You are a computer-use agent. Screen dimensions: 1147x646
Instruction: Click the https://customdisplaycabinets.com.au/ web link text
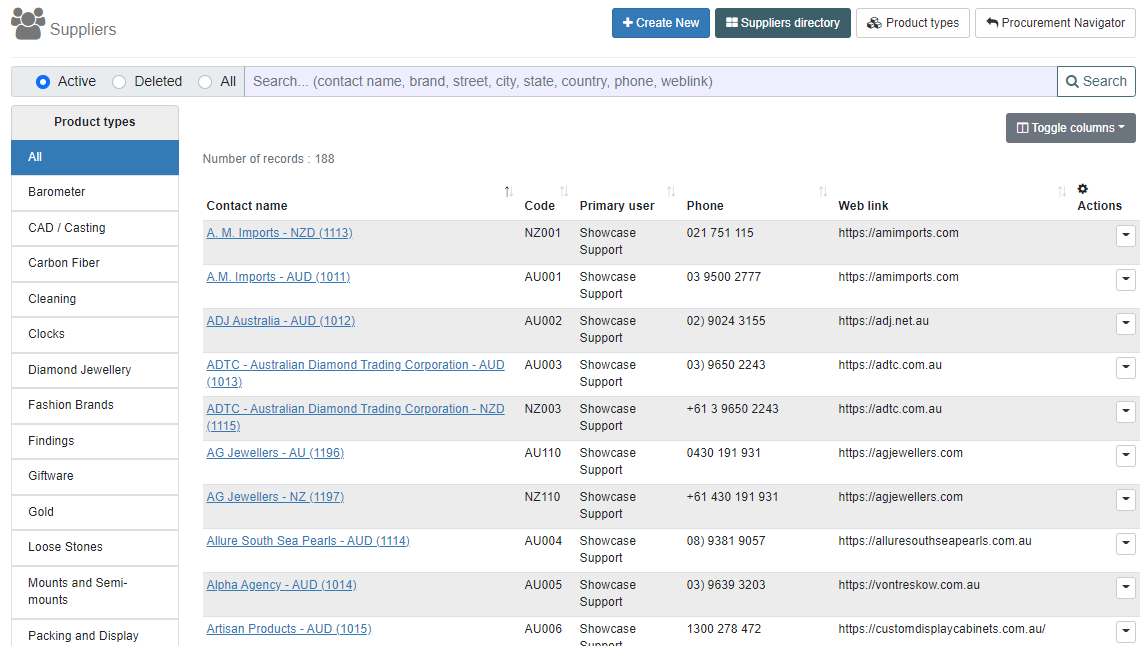coord(942,628)
